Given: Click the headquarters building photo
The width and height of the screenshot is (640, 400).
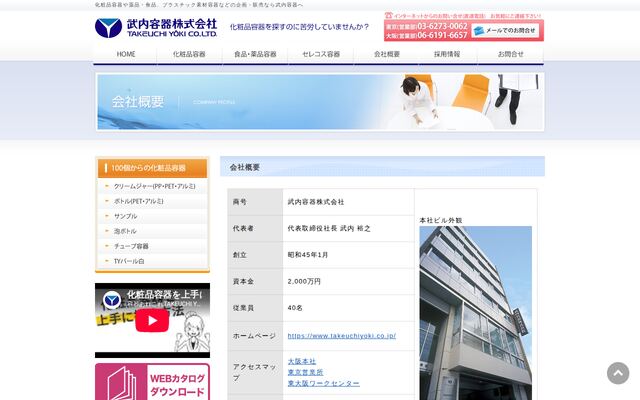Looking at the screenshot, I should click(x=476, y=313).
